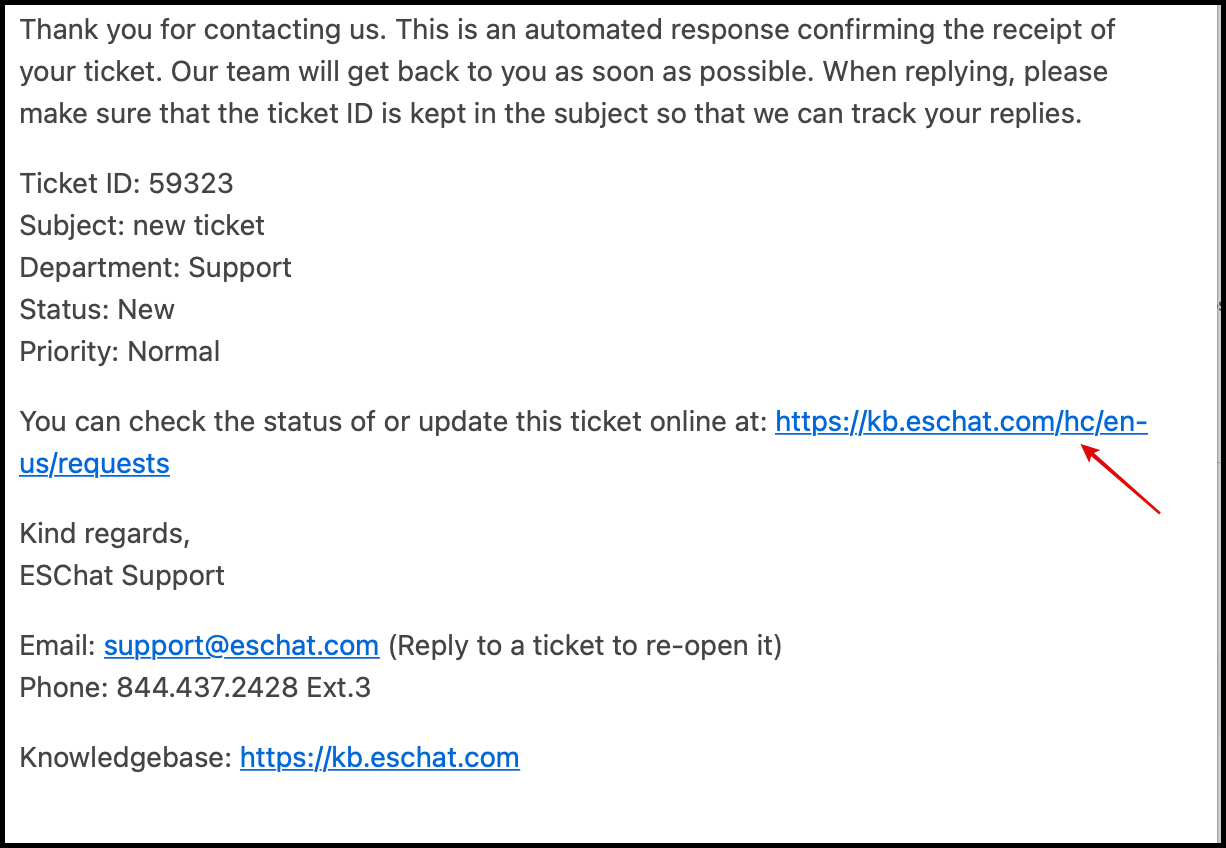Viewport: 1226px width, 848px height.
Task: Click the 'Status: New' line
Action: pos(97,309)
